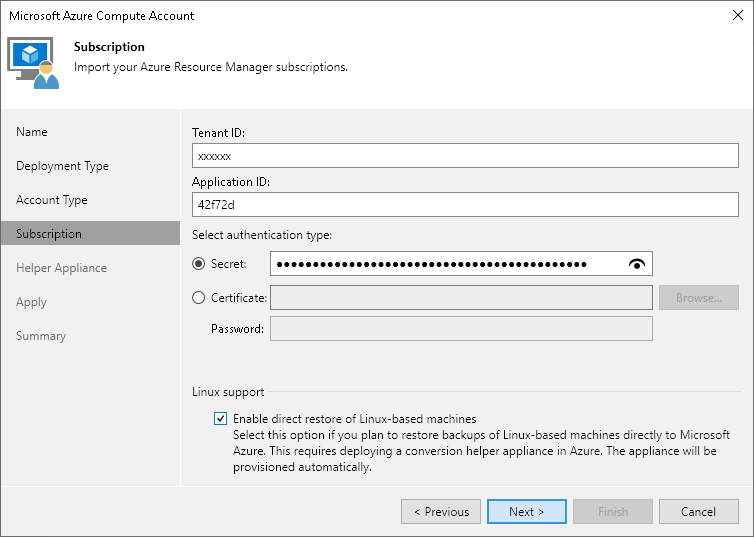Viewport: 754px width, 537px height.
Task: Select the Subscription step in sidebar
Action: [90, 234]
